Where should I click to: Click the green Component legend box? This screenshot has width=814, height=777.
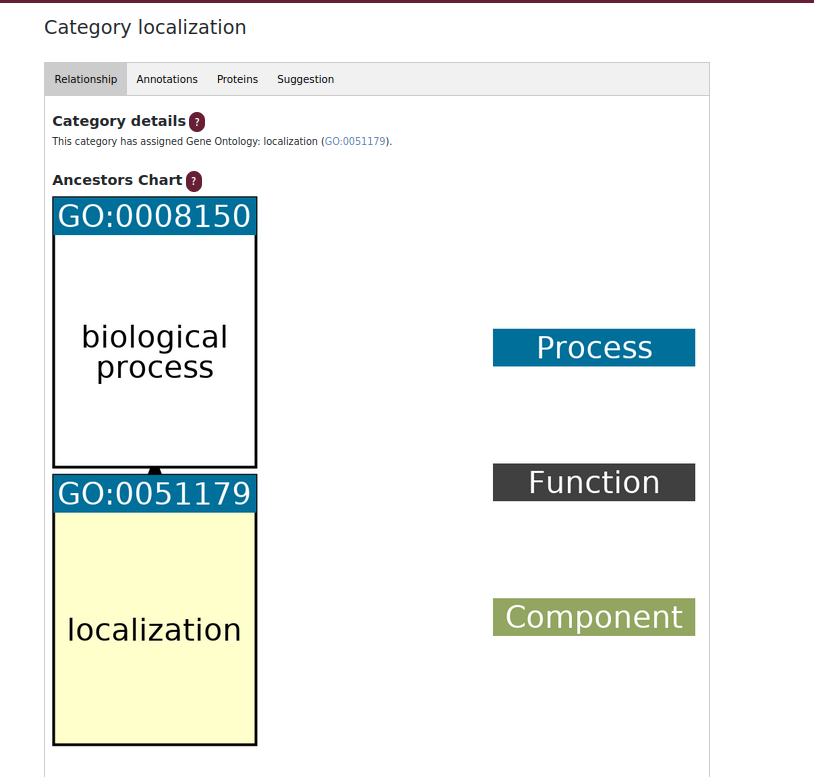pos(593,617)
